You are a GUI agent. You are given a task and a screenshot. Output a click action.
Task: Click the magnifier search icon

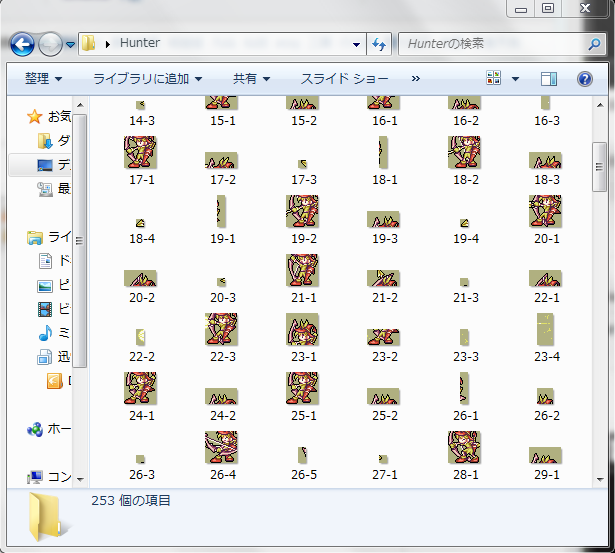coord(595,44)
